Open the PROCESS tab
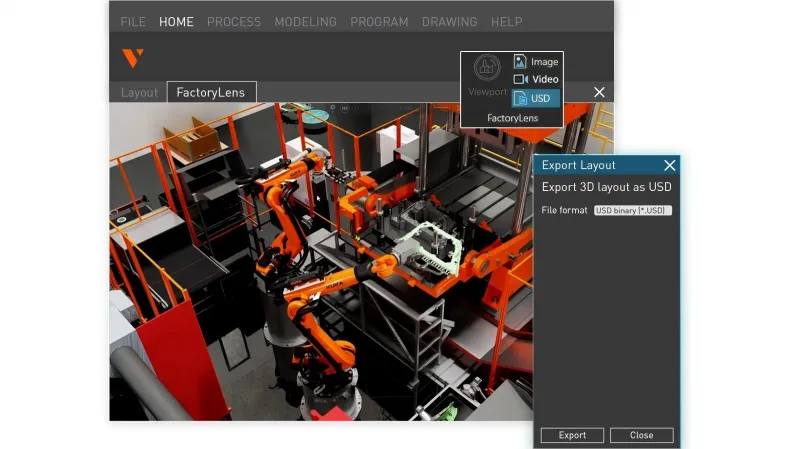The width and height of the screenshot is (800, 449). [x=234, y=22]
